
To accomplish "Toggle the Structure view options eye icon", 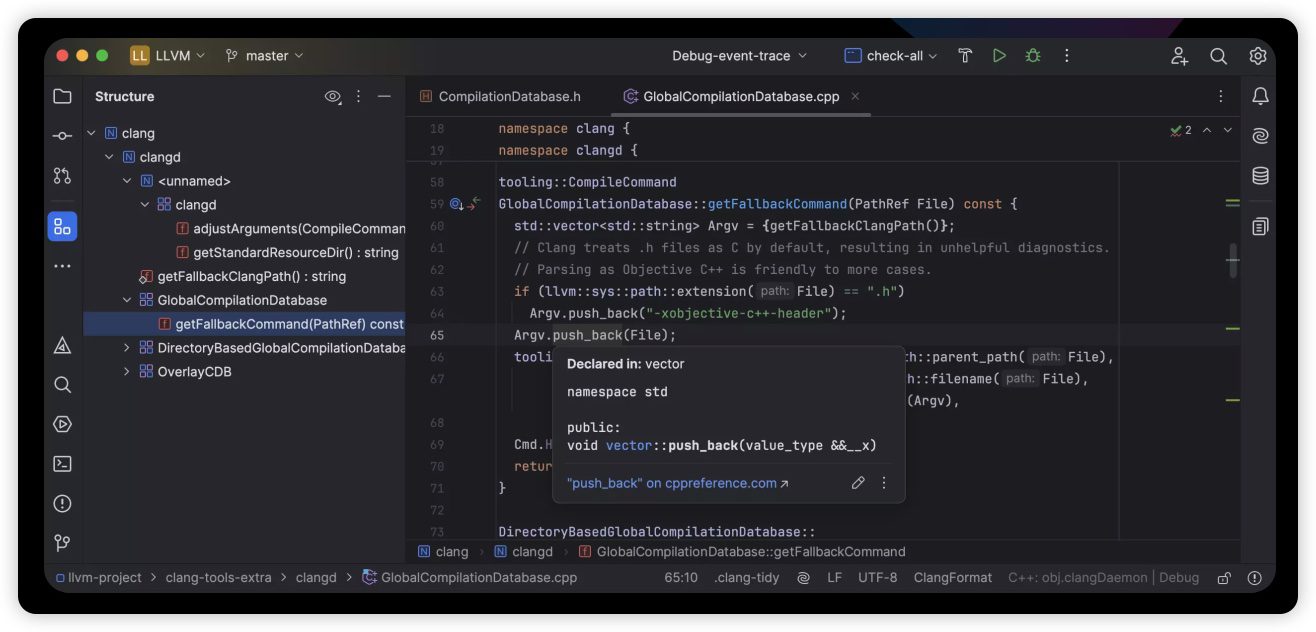I will point(332,97).
